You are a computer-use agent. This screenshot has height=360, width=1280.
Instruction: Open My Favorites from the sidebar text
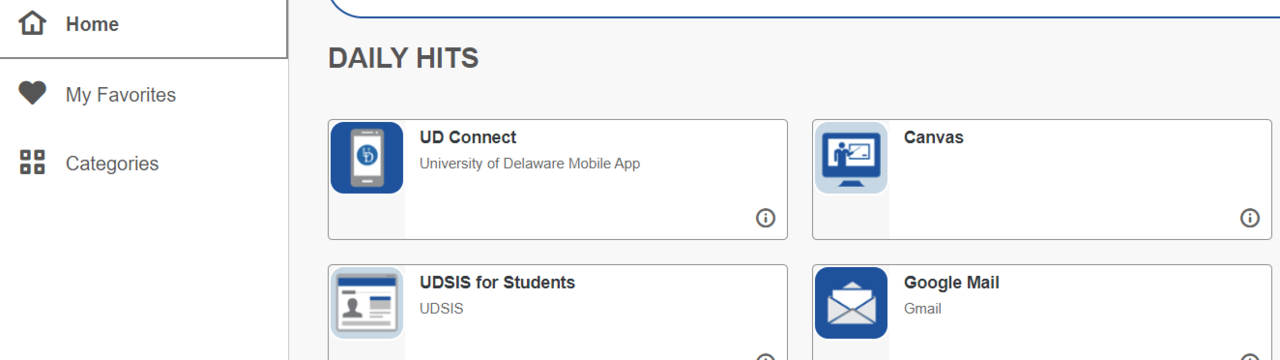pyautogui.click(x=121, y=95)
